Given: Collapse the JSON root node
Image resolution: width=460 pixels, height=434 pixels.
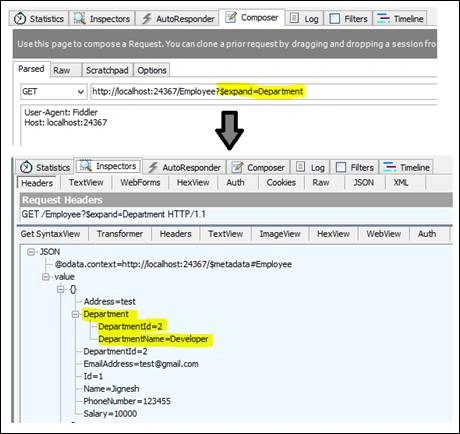Looking at the screenshot, I should tap(31, 252).
